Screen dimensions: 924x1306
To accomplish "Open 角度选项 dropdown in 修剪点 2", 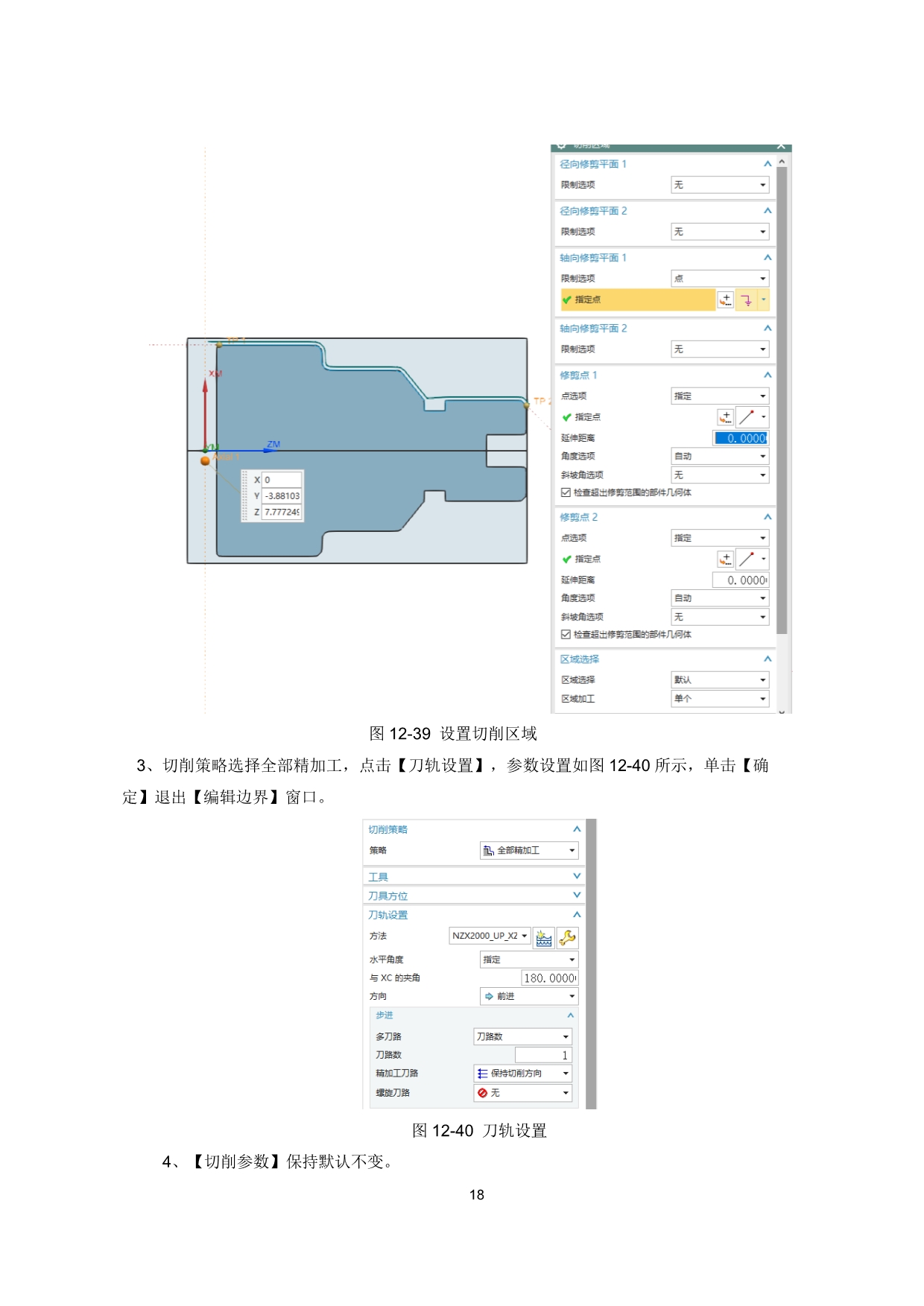I will click(720, 598).
